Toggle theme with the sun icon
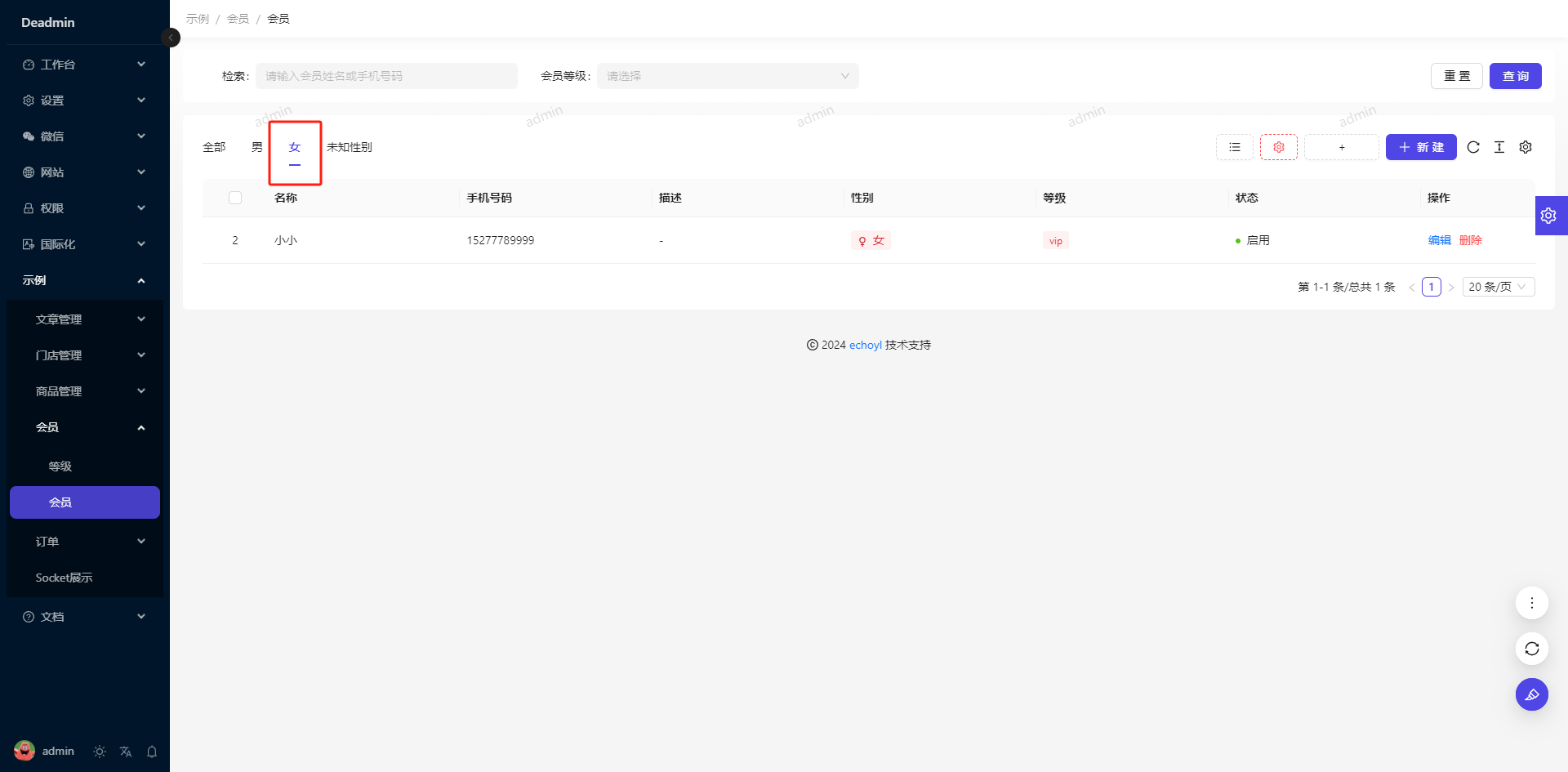Image resolution: width=1568 pixels, height=772 pixels. (x=100, y=752)
